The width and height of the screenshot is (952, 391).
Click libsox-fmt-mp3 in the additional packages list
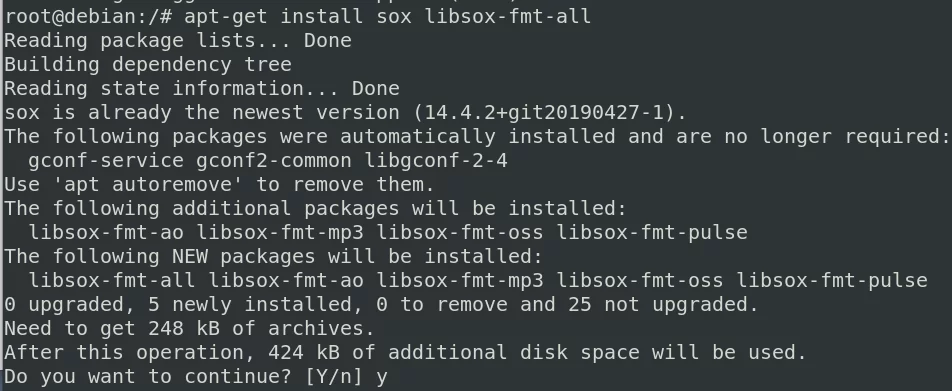(280, 233)
